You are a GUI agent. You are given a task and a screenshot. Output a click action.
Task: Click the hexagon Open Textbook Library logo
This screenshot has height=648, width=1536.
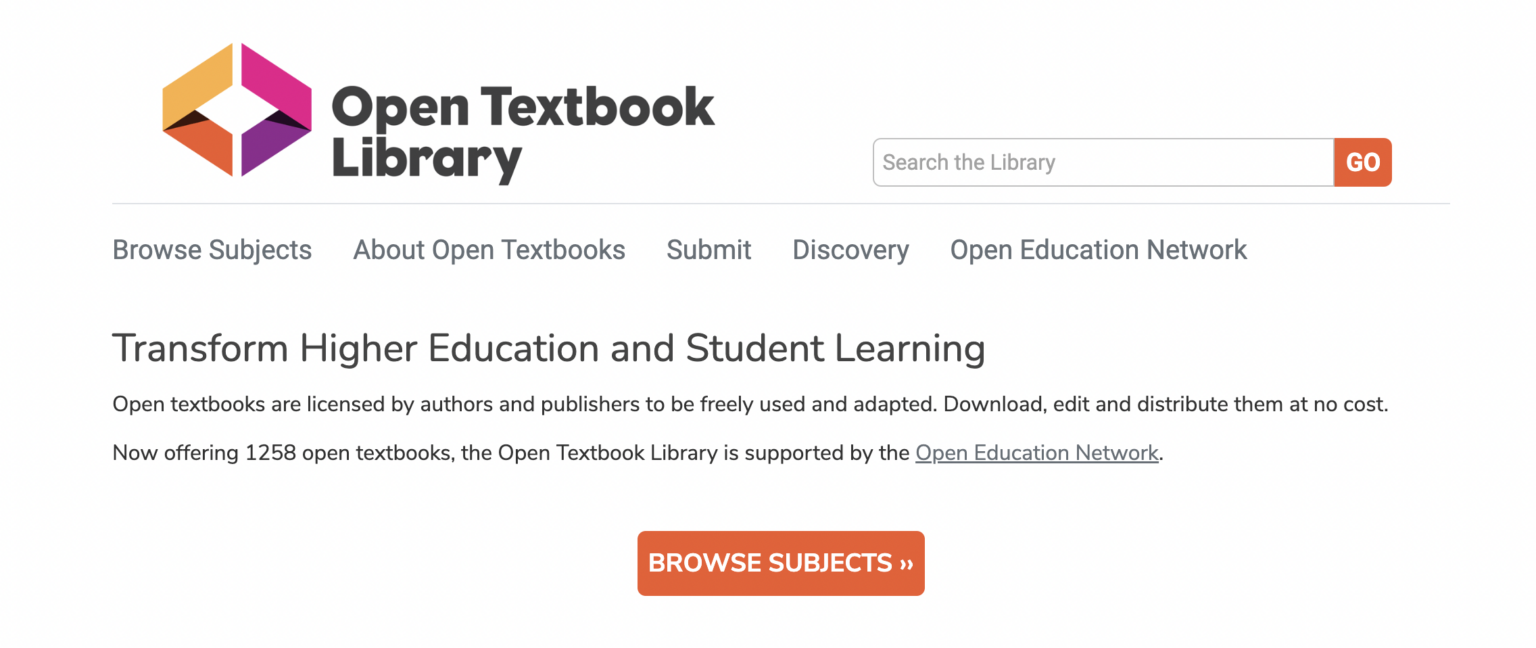tap(237, 110)
